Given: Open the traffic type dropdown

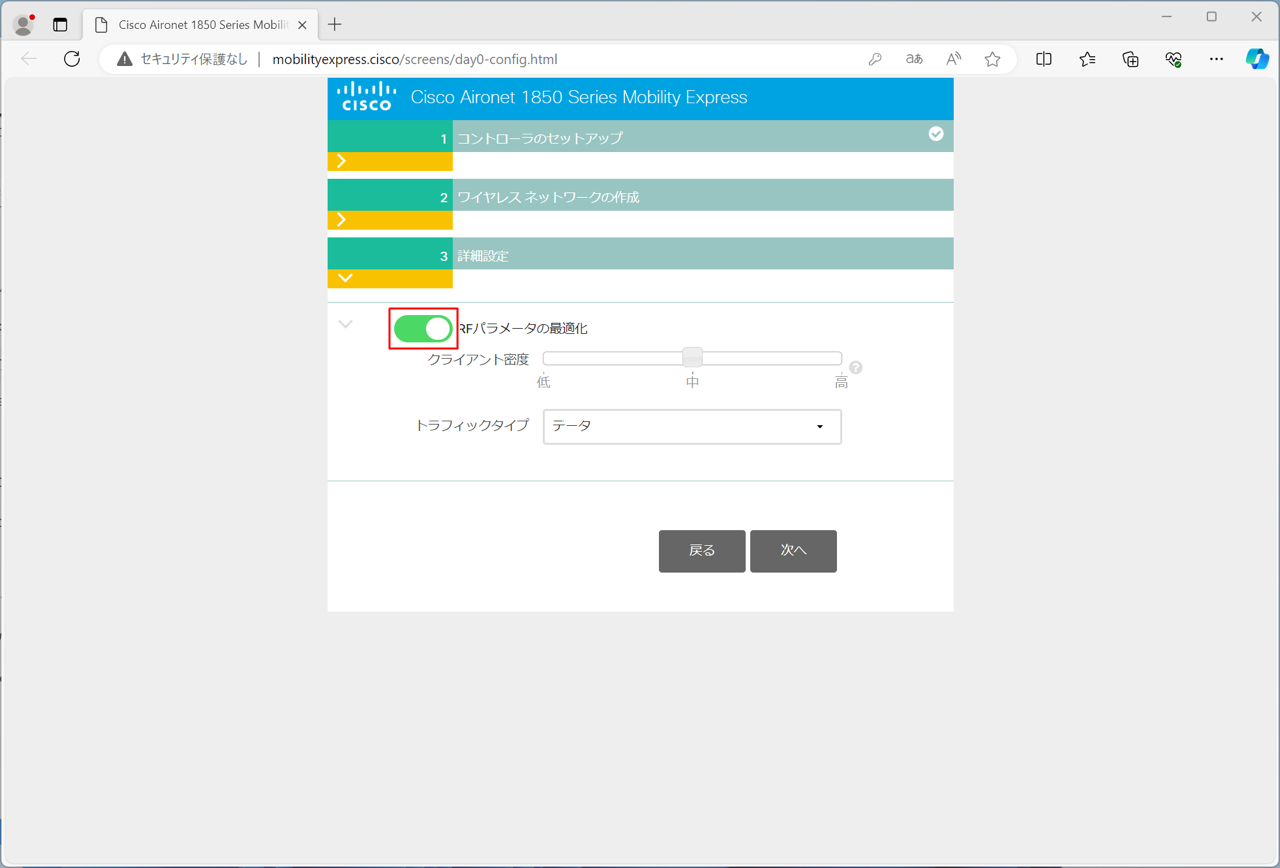Looking at the screenshot, I should click(692, 426).
